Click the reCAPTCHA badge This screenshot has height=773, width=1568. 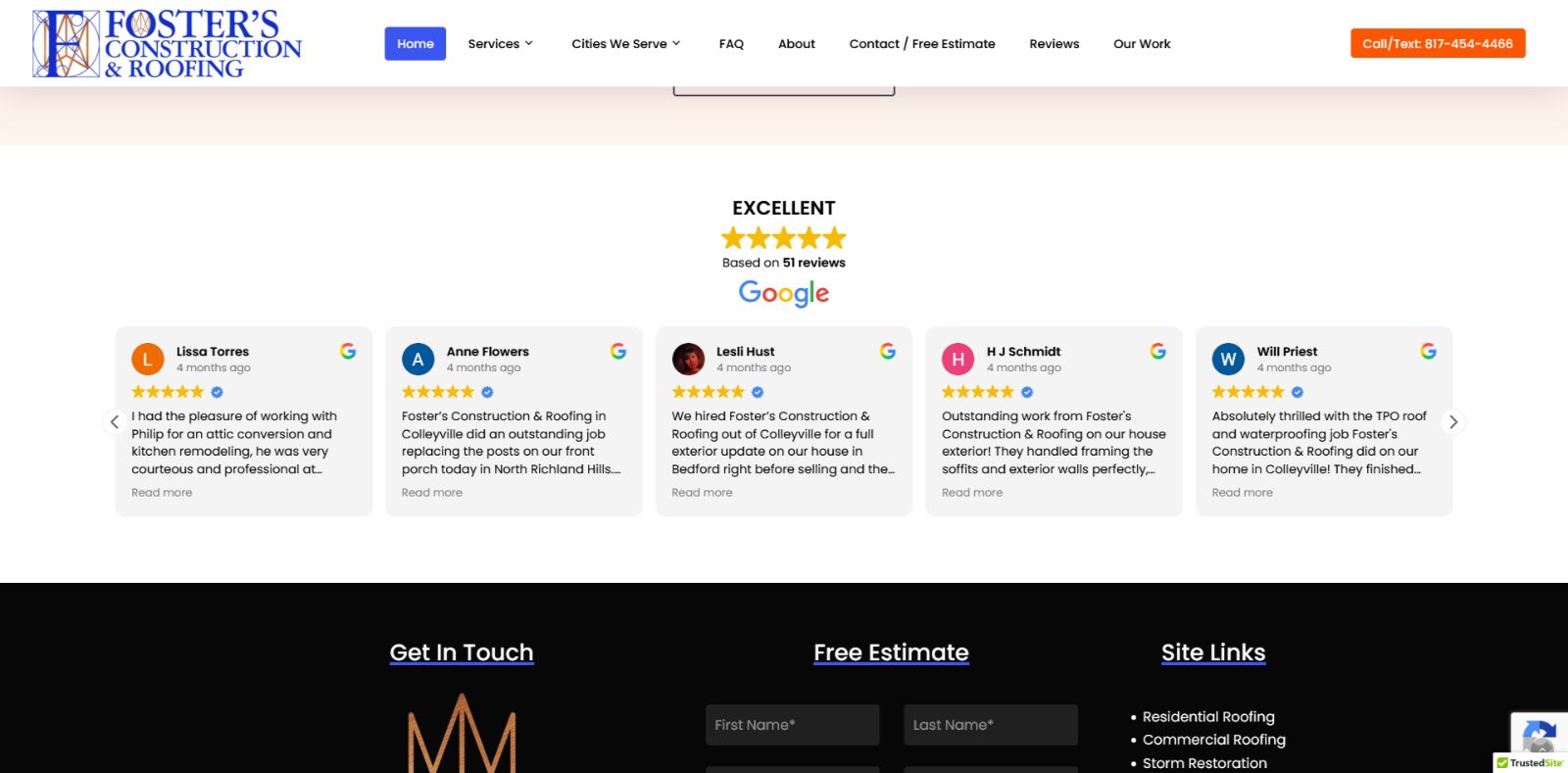coord(1540,733)
